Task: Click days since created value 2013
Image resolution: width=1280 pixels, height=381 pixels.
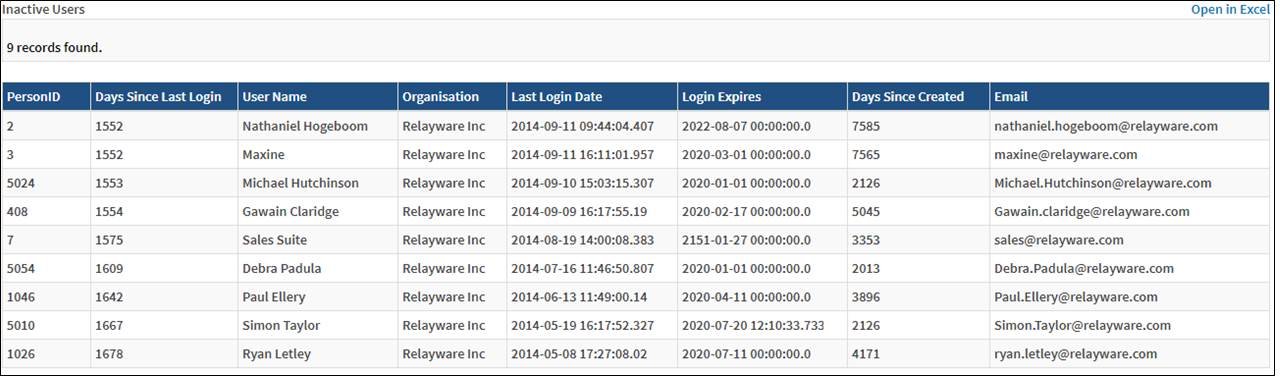Action: (866, 269)
